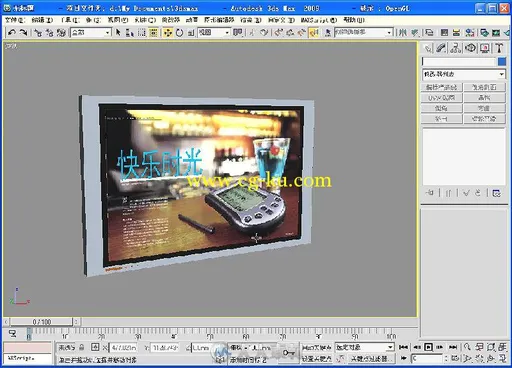
Task: Open the Curve Editor
Action: [x=444, y=32]
